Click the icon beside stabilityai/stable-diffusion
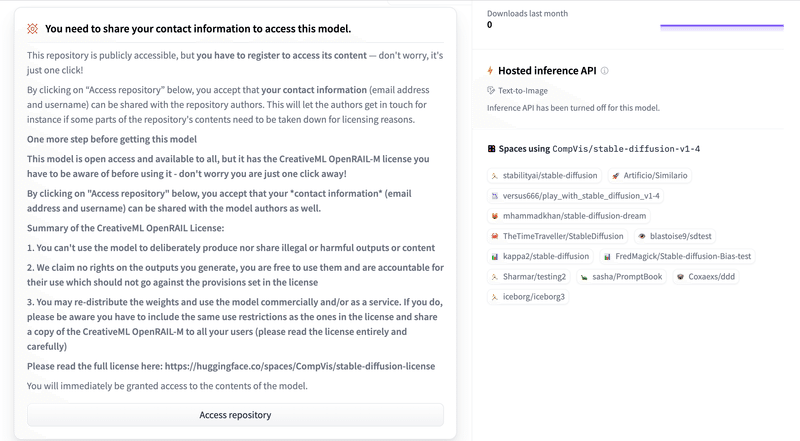The image size is (800, 441). point(494,176)
